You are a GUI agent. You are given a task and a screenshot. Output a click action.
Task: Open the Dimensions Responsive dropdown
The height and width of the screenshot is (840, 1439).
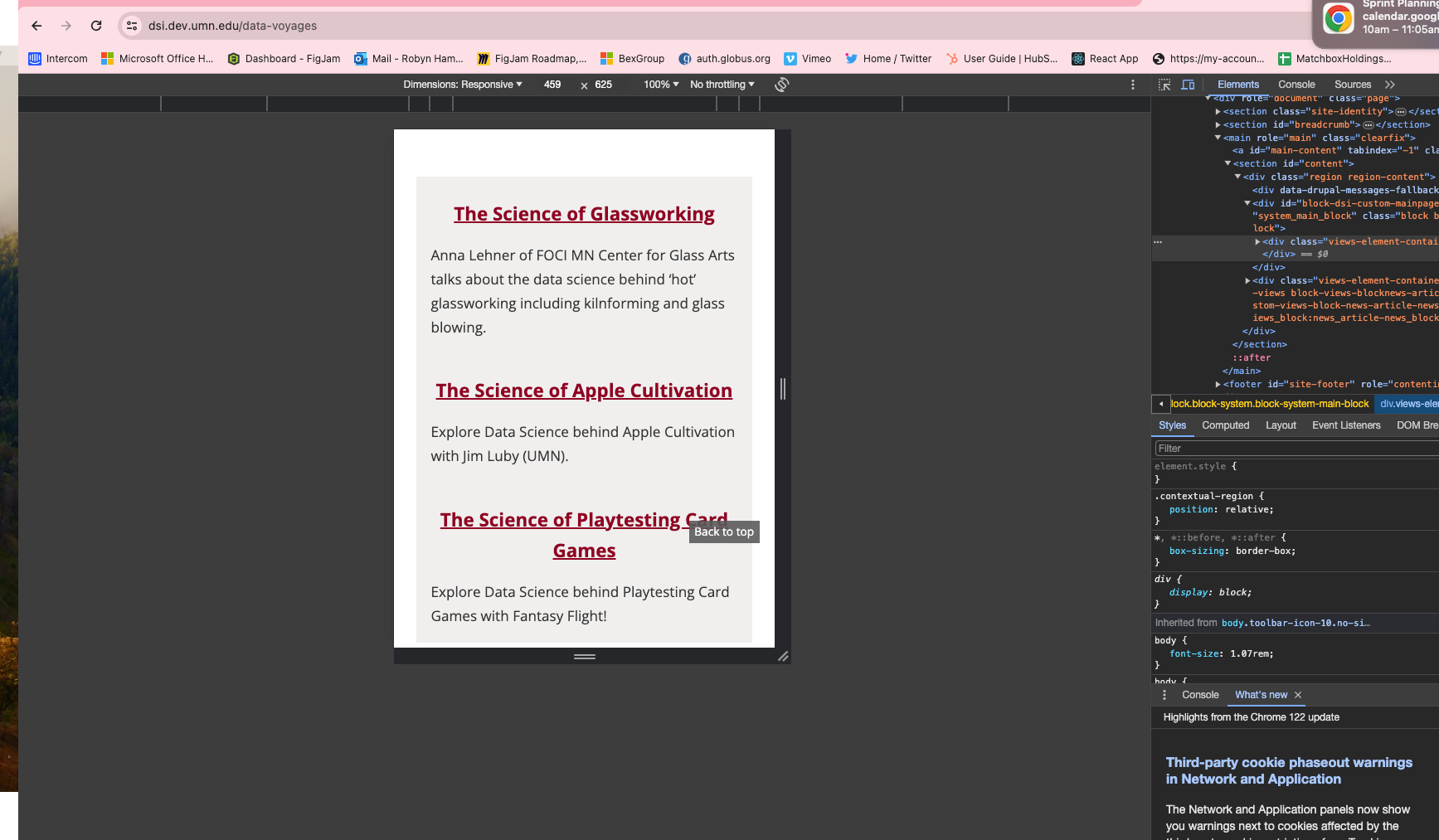[462, 85]
